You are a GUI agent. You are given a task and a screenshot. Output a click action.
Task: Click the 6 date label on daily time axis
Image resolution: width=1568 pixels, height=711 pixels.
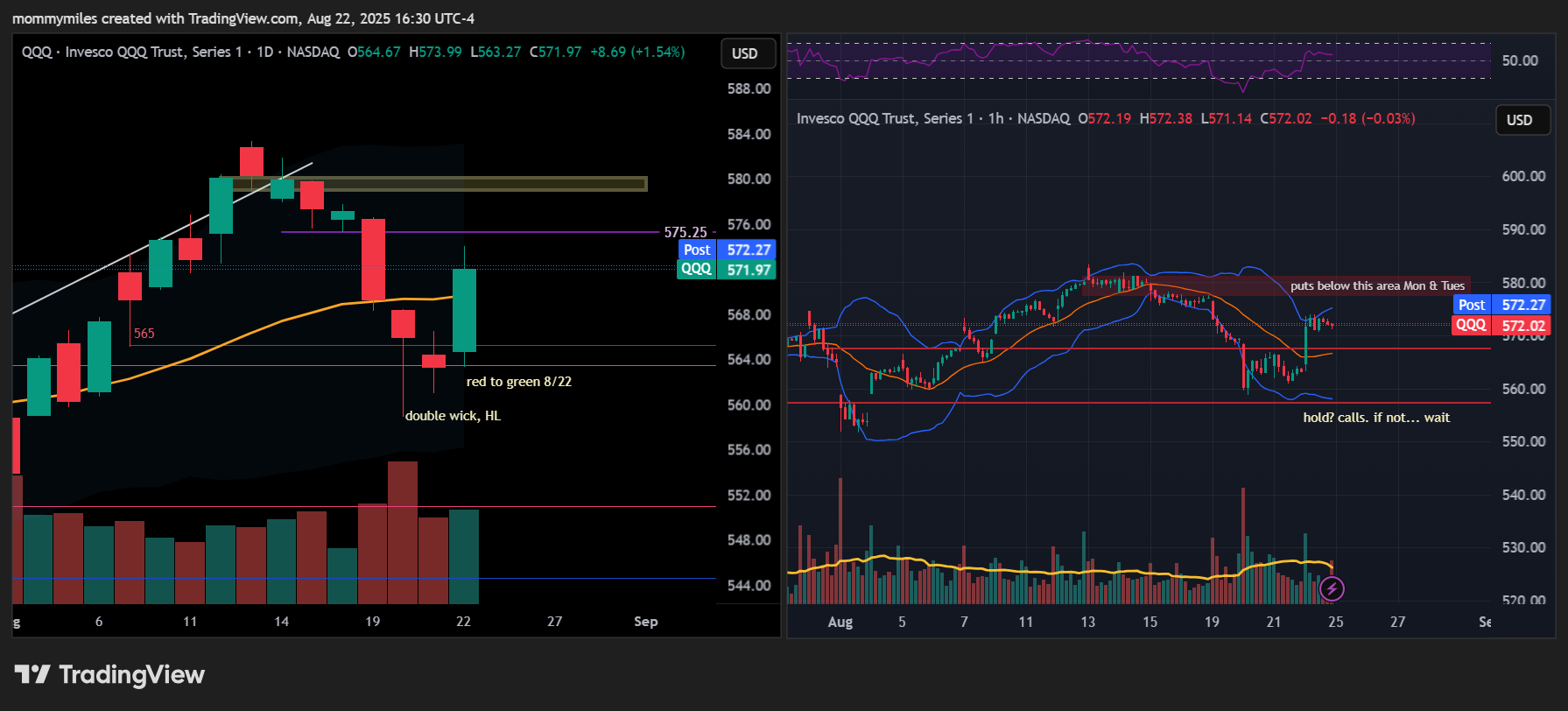tap(99, 622)
